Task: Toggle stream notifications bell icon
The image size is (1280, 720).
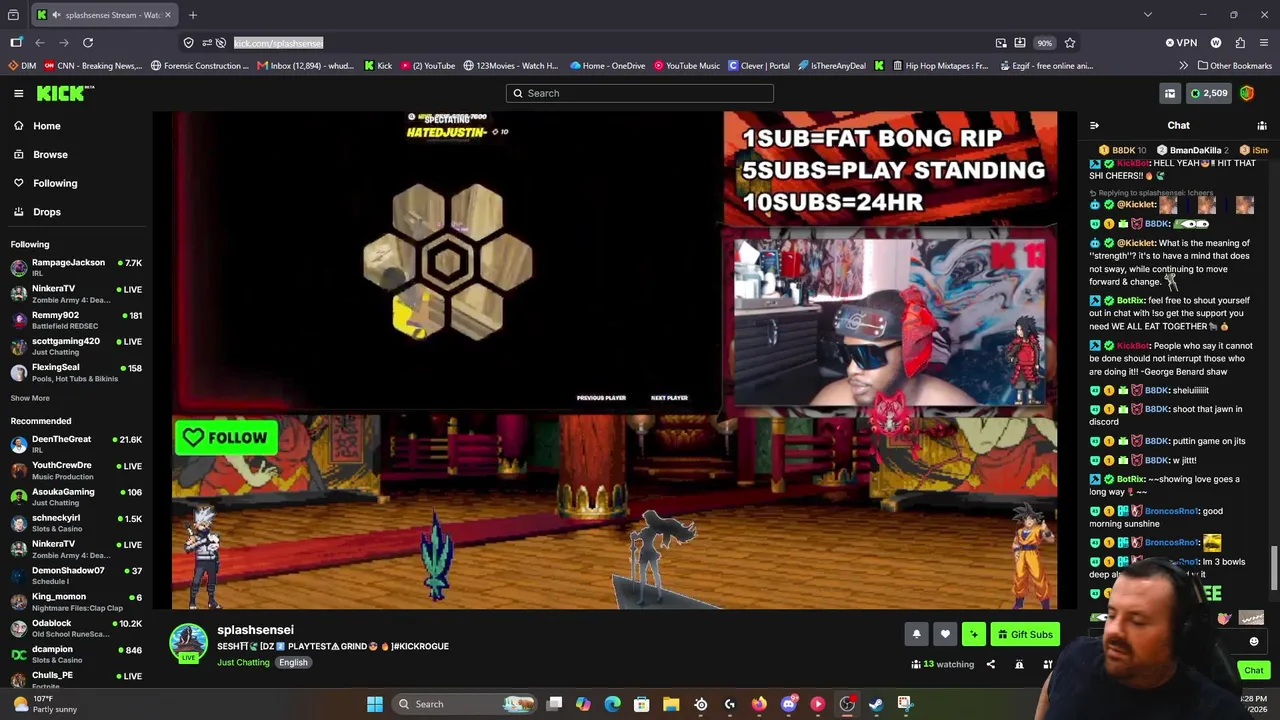Action: [916, 634]
